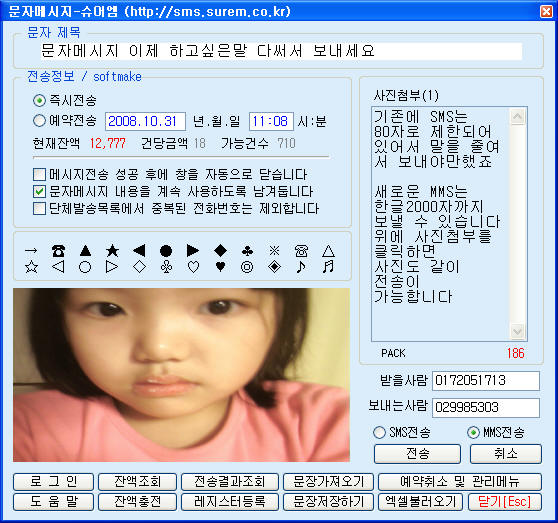This screenshot has height=523, width=558.
Task: Insert the outlined star symbol
Action: 31,267
